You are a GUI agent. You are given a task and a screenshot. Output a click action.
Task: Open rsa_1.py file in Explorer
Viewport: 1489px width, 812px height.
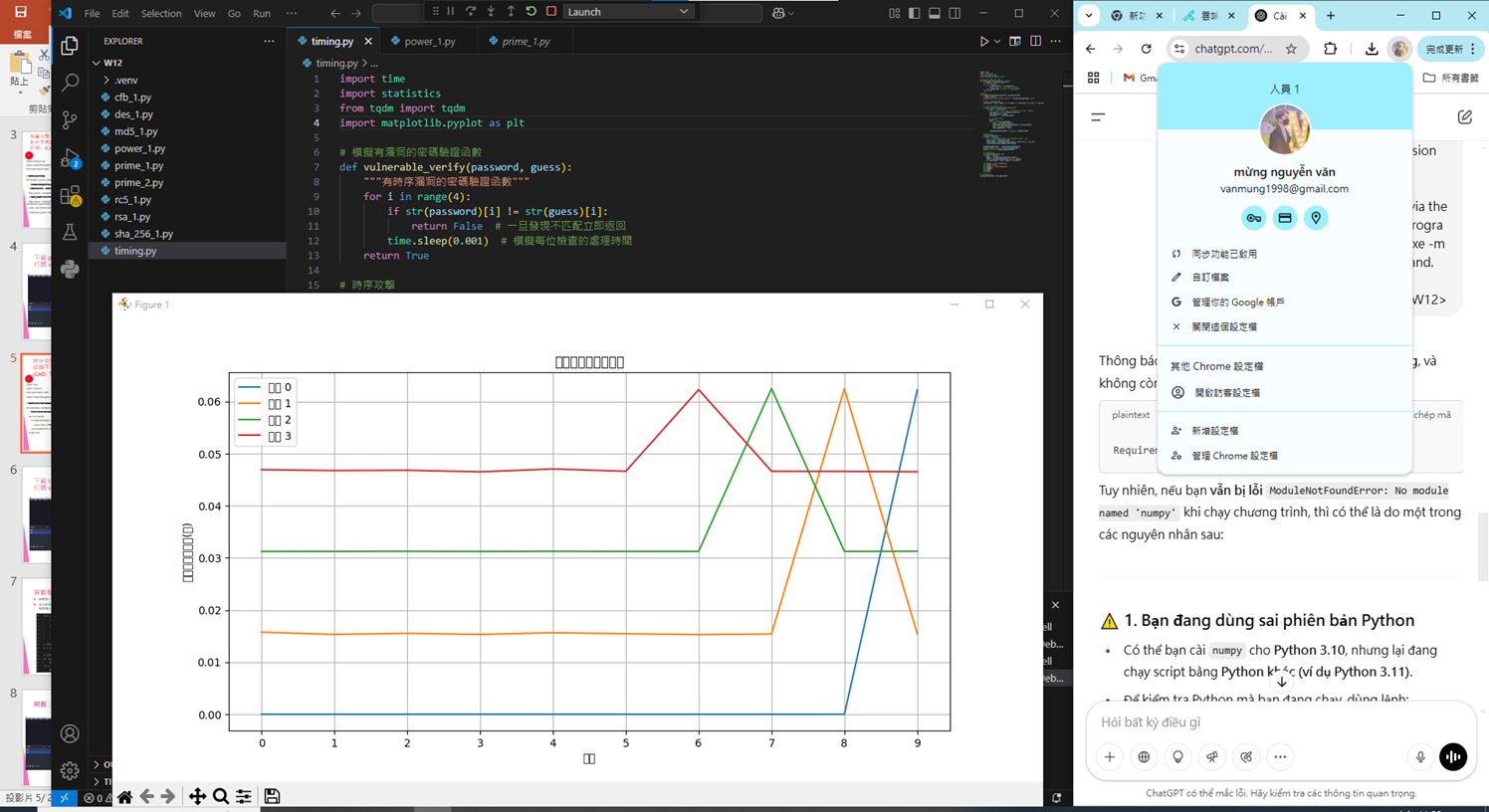tap(132, 216)
